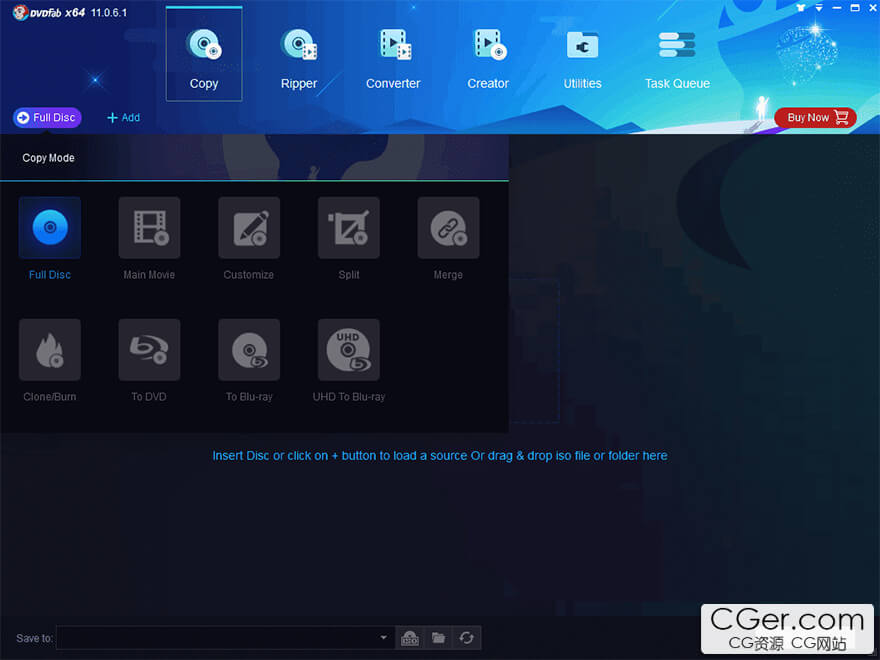The height and width of the screenshot is (660, 880).
Task: Select Full Disc copy mode icon
Action: pos(50,228)
